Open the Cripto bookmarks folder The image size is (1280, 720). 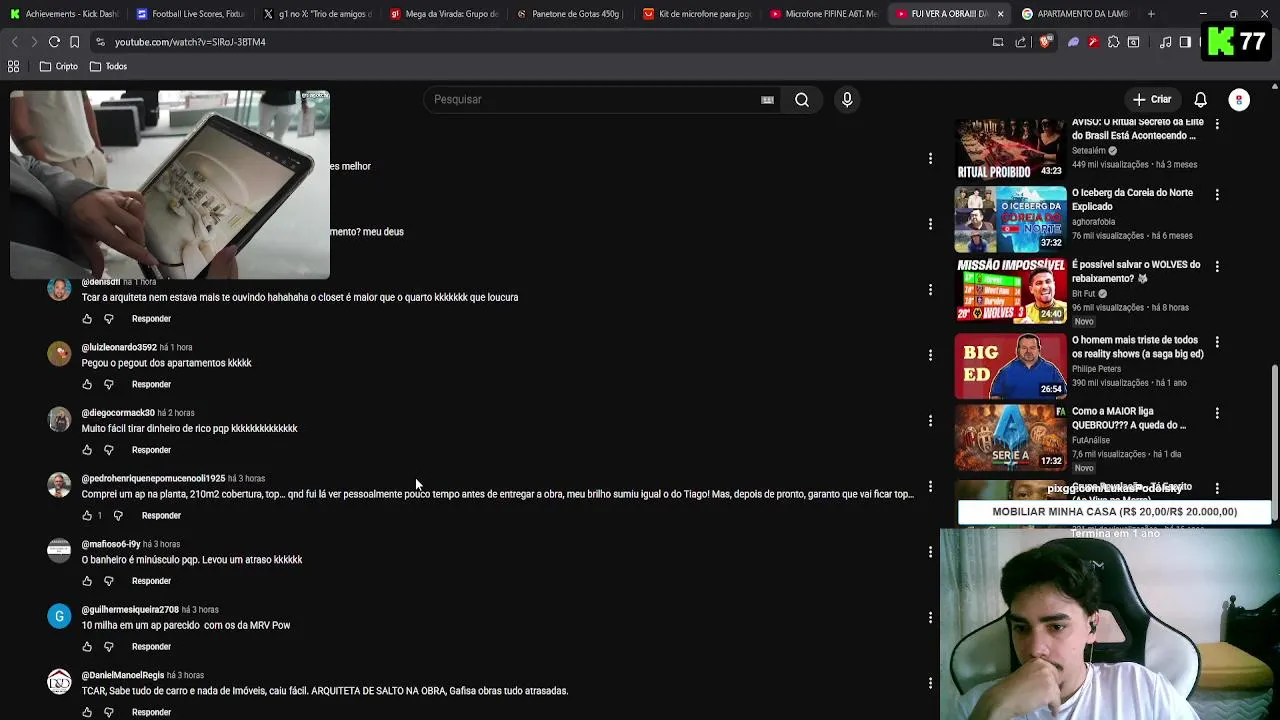click(59, 66)
